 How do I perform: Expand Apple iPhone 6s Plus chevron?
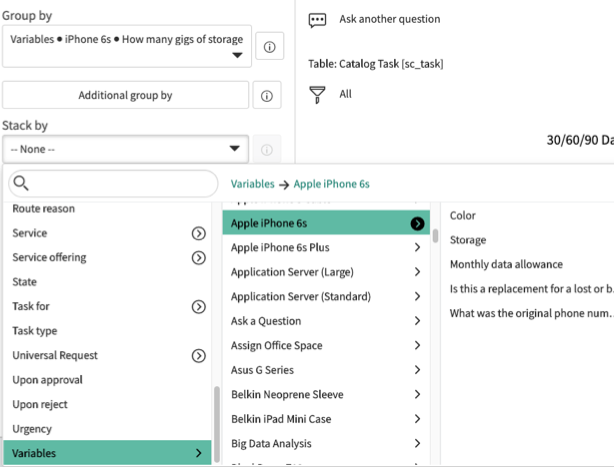click(x=417, y=247)
